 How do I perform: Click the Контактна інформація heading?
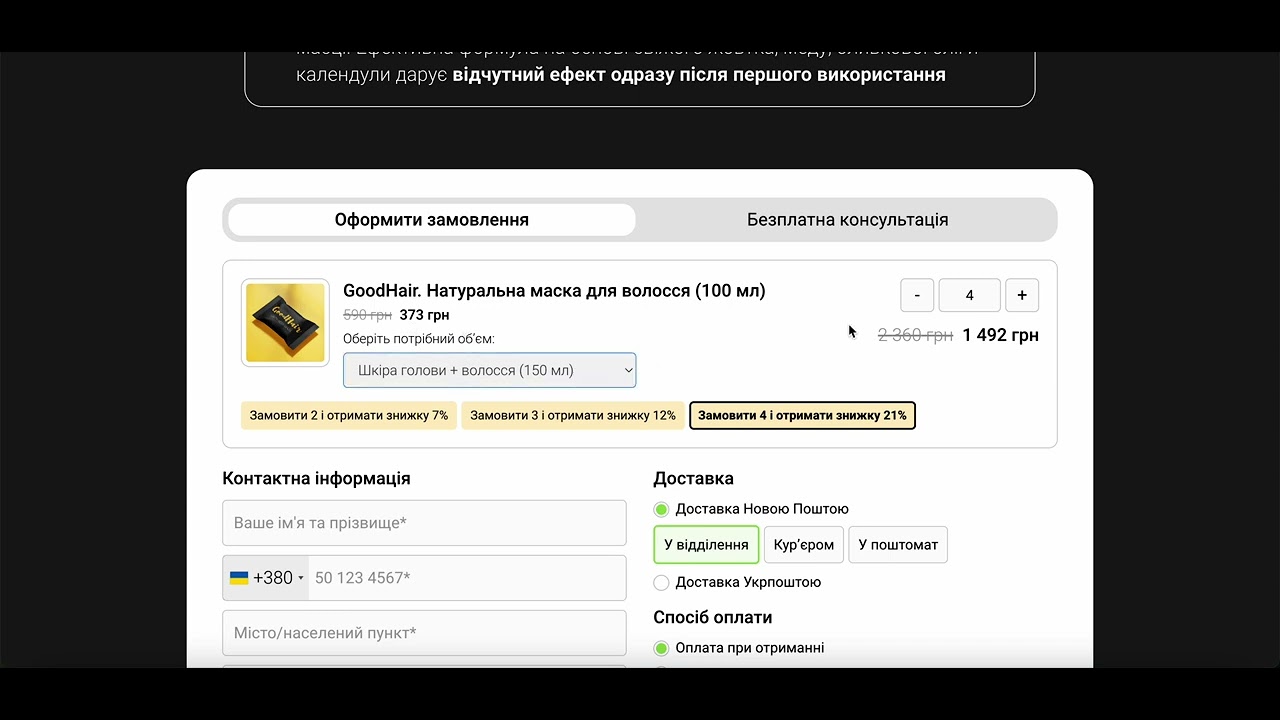[316, 479]
